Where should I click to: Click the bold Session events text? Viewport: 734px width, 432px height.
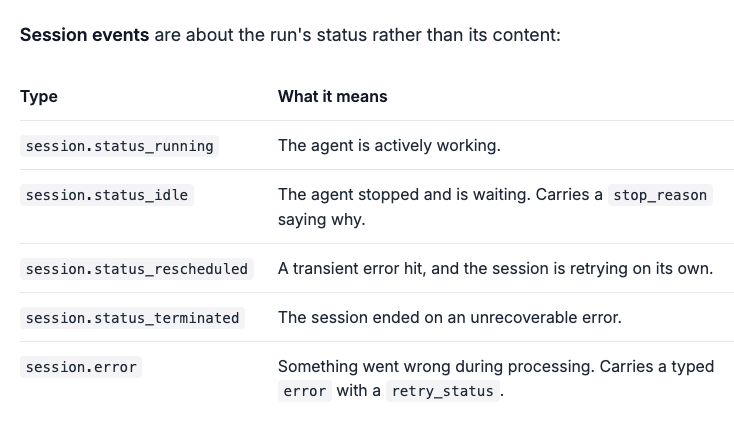pos(85,35)
